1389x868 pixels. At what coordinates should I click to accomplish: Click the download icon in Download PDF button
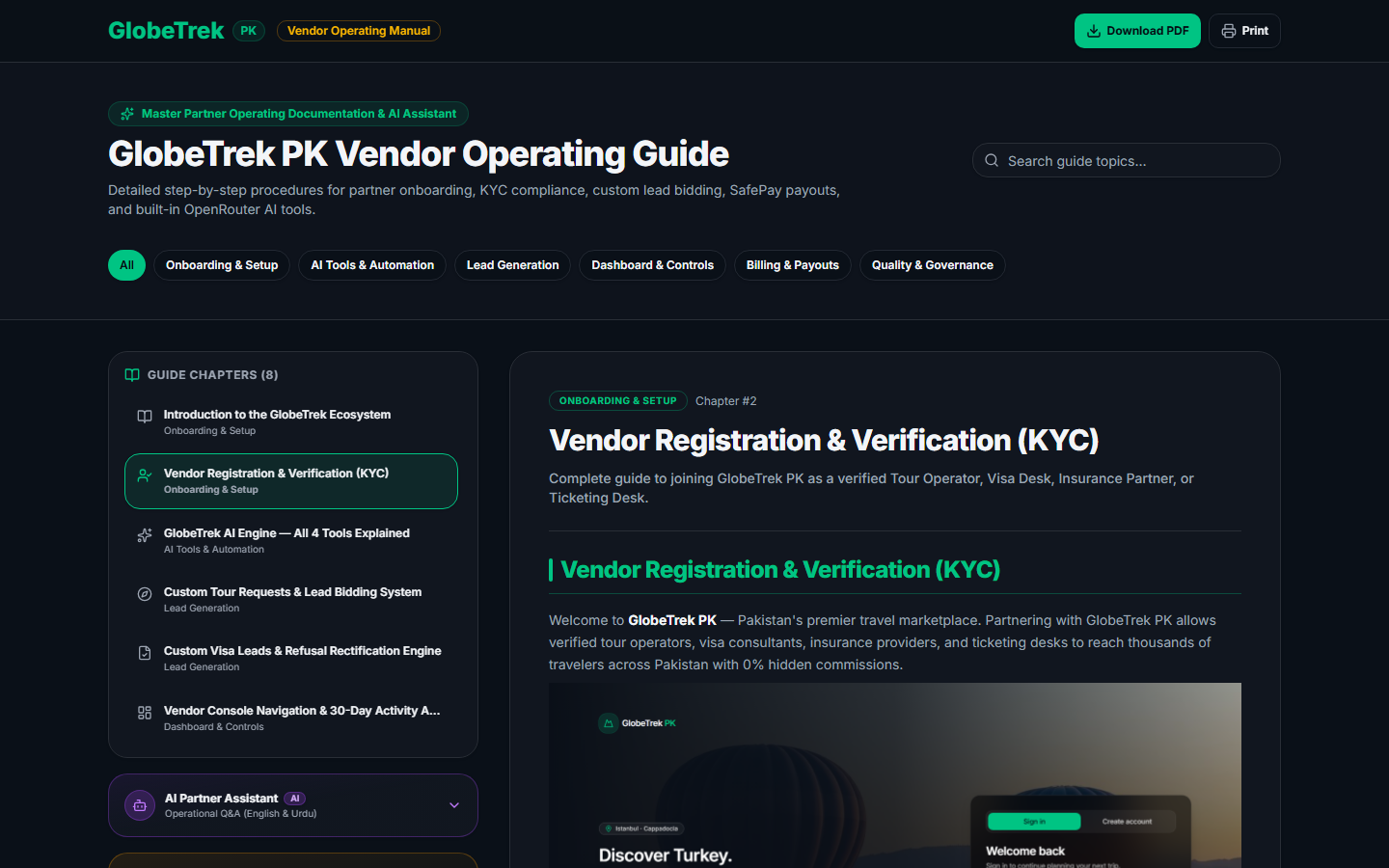coord(1094,31)
